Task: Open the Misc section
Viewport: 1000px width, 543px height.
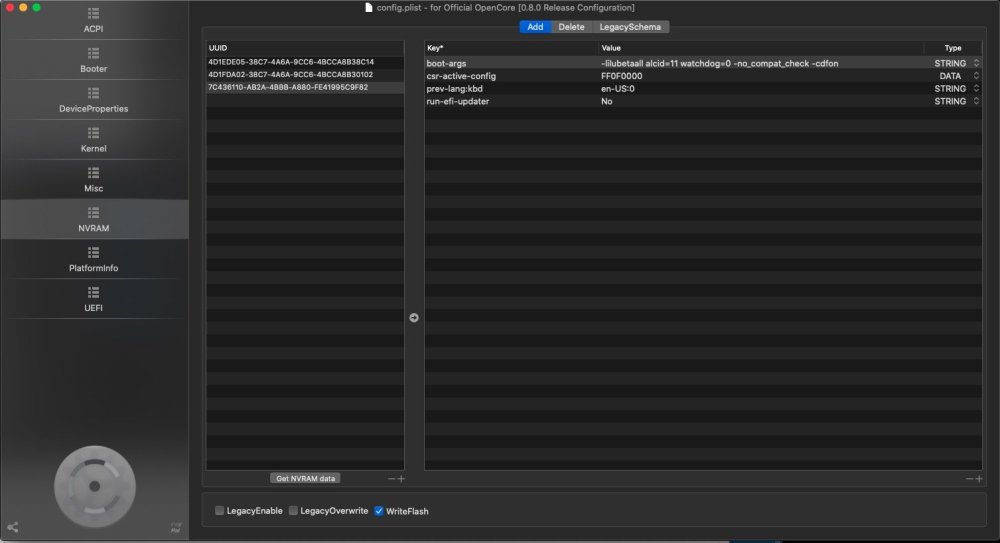Action: (94, 180)
